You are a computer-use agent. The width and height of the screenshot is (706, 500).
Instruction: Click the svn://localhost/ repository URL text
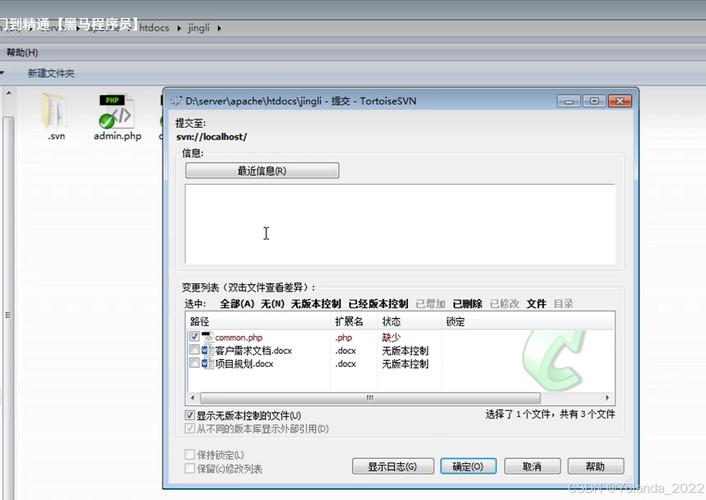(x=212, y=136)
